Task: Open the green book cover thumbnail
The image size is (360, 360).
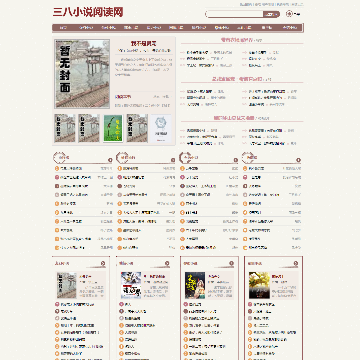Action: tap(113, 128)
